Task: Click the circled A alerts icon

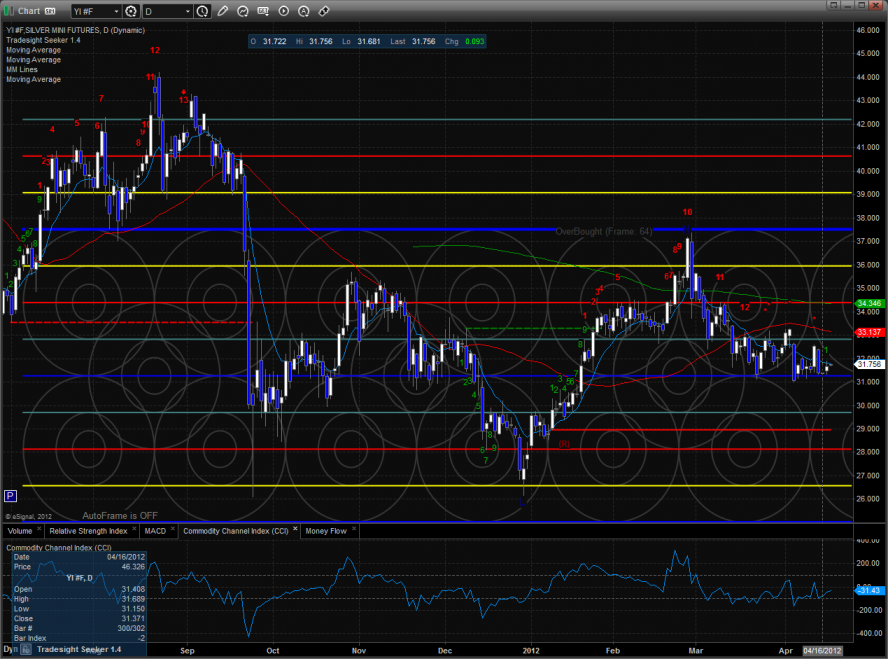Action: click(304, 11)
